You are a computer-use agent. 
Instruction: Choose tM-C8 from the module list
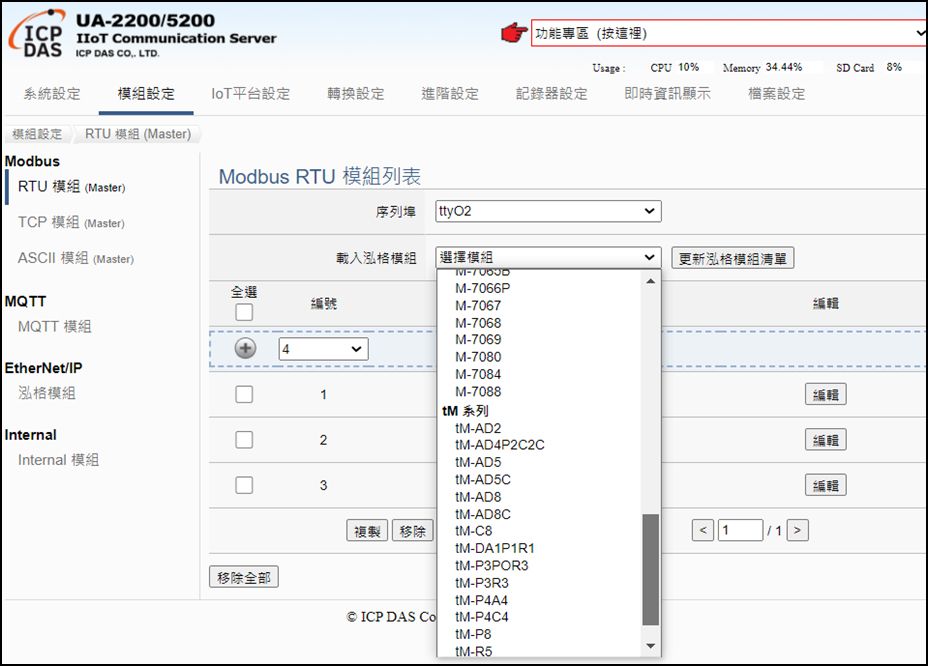pyautogui.click(x=540, y=531)
